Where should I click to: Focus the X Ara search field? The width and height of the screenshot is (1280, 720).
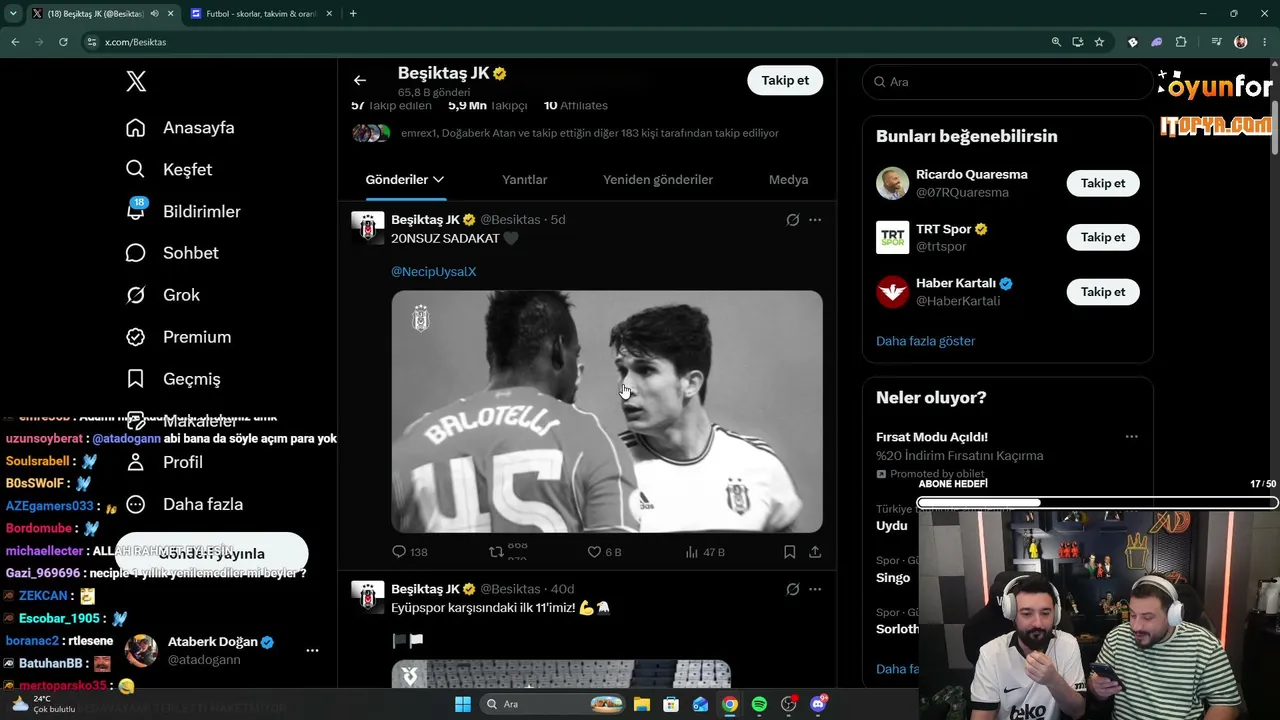pos(1008,82)
